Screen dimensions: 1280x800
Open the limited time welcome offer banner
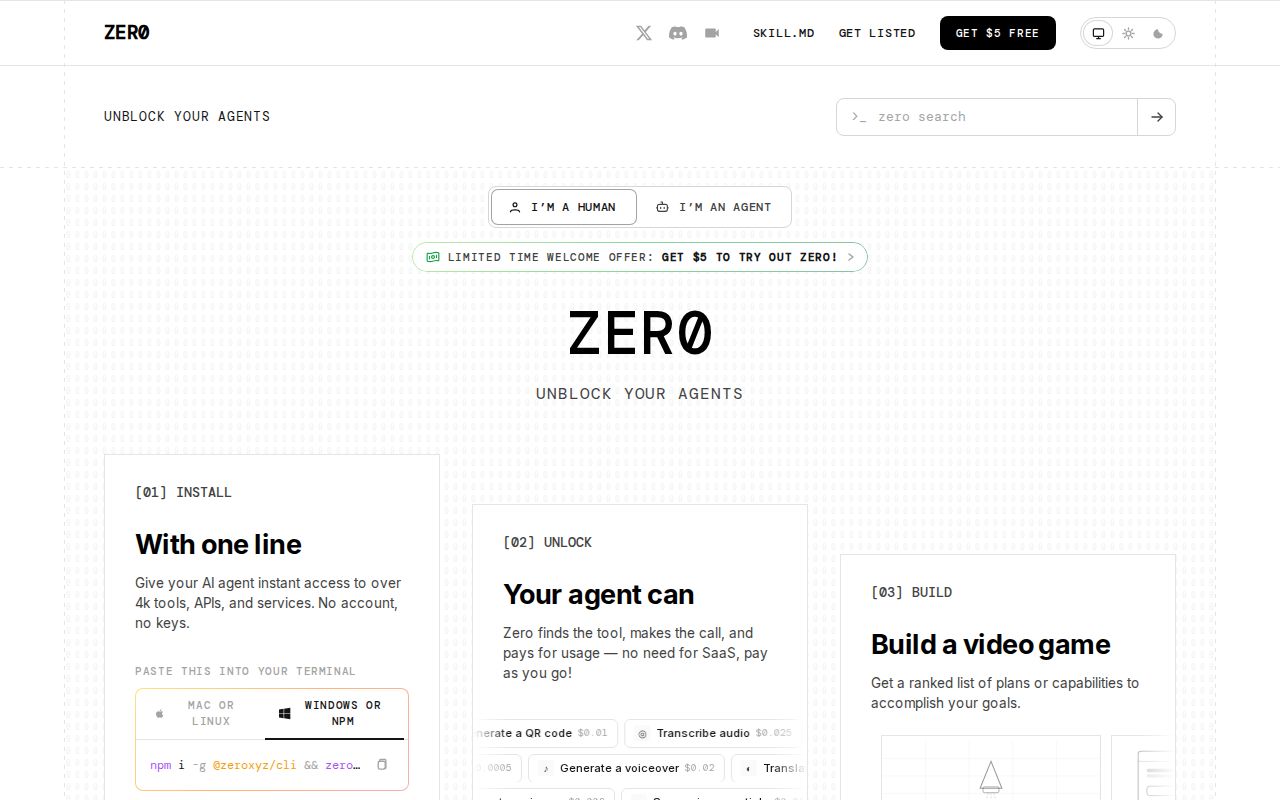[x=640, y=257]
